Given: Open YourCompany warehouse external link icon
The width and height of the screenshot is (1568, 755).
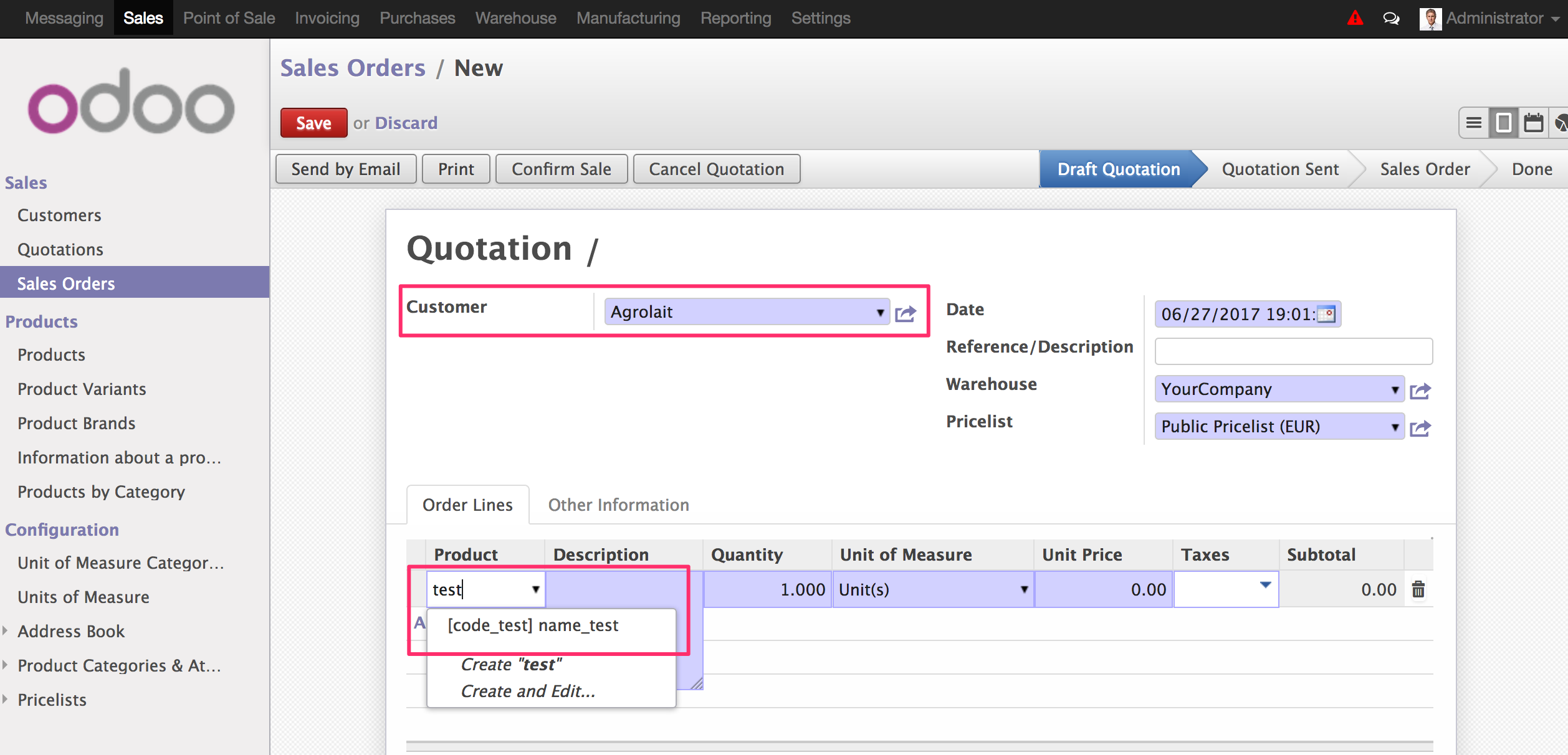Looking at the screenshot, I should point(1420,391).
